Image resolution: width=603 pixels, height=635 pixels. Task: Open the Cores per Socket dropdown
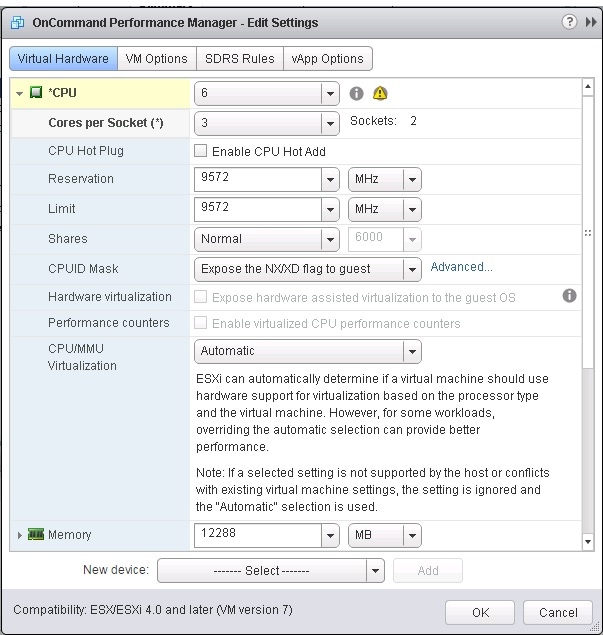[266, 123]
